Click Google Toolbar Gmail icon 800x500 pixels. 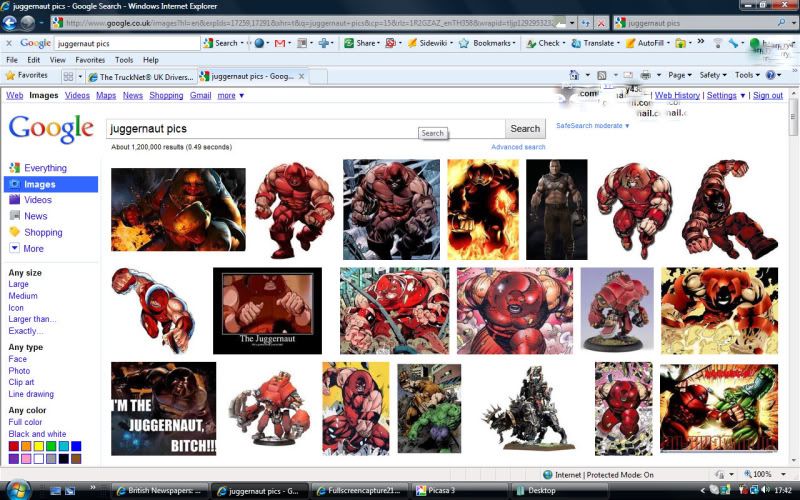(x=280, y=43)
